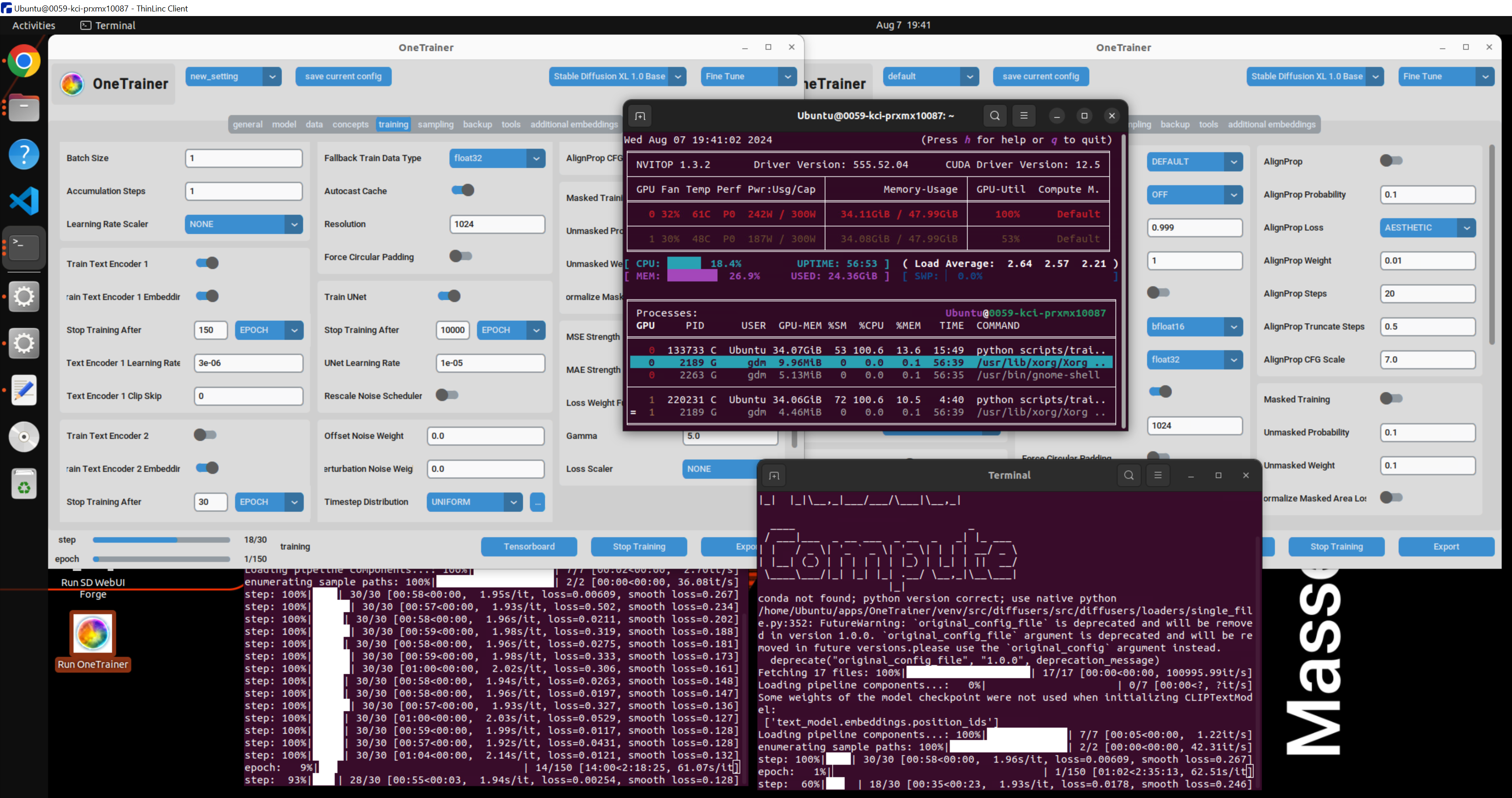
Task: Click new tab icon in nvitop terminal
Action: pyautogui.click(x=641, y=116)
